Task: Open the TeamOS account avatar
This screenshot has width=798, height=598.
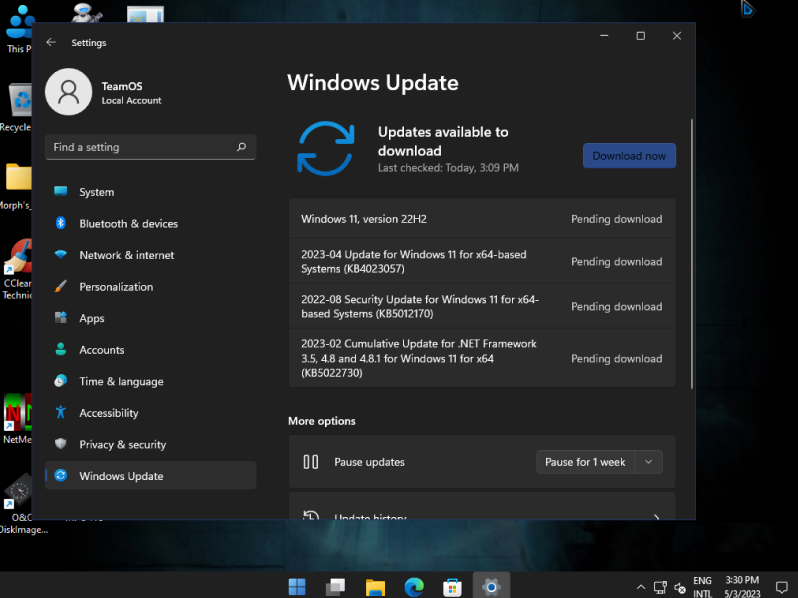Action: tap(69, 92)
